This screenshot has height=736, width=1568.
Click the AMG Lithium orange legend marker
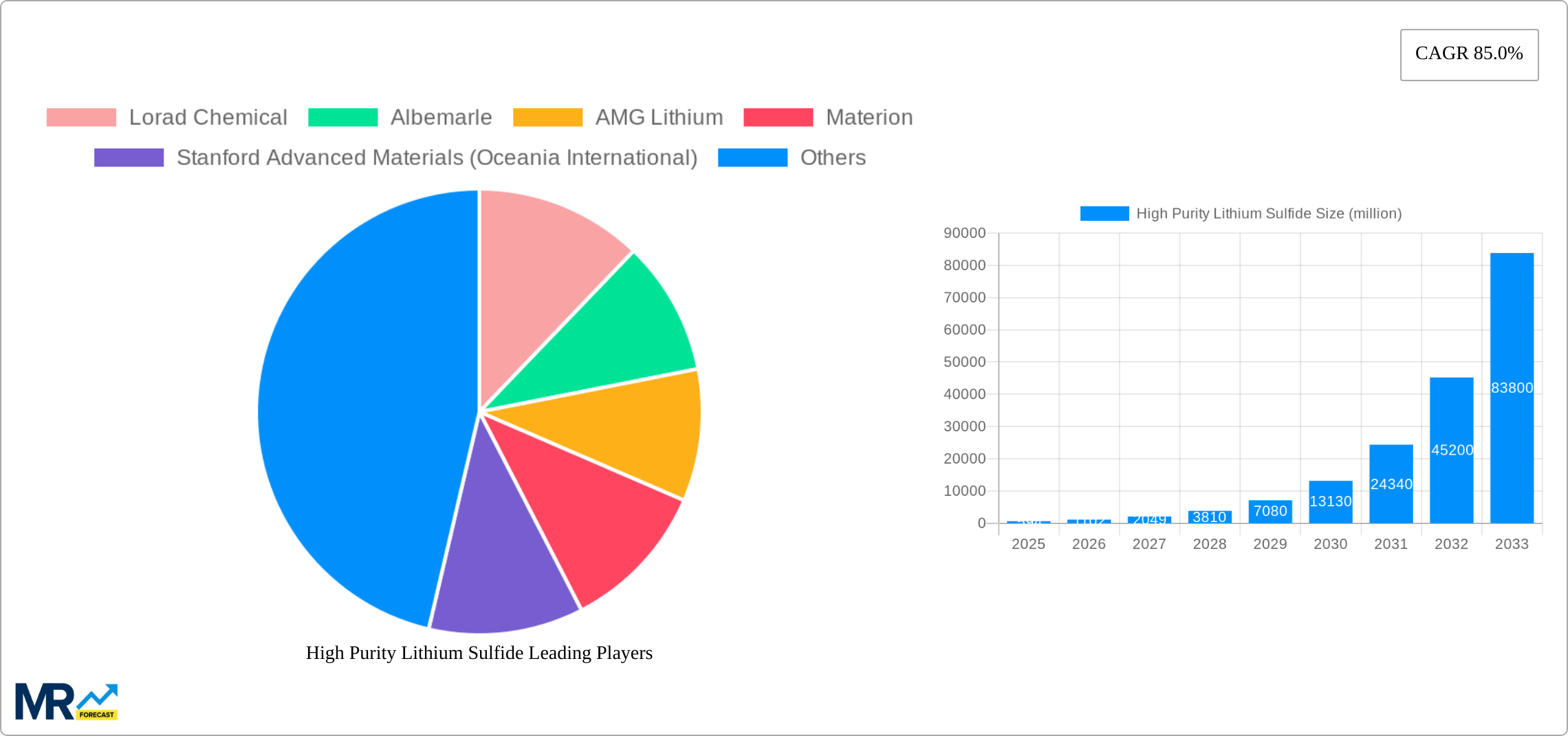(547, 117)
